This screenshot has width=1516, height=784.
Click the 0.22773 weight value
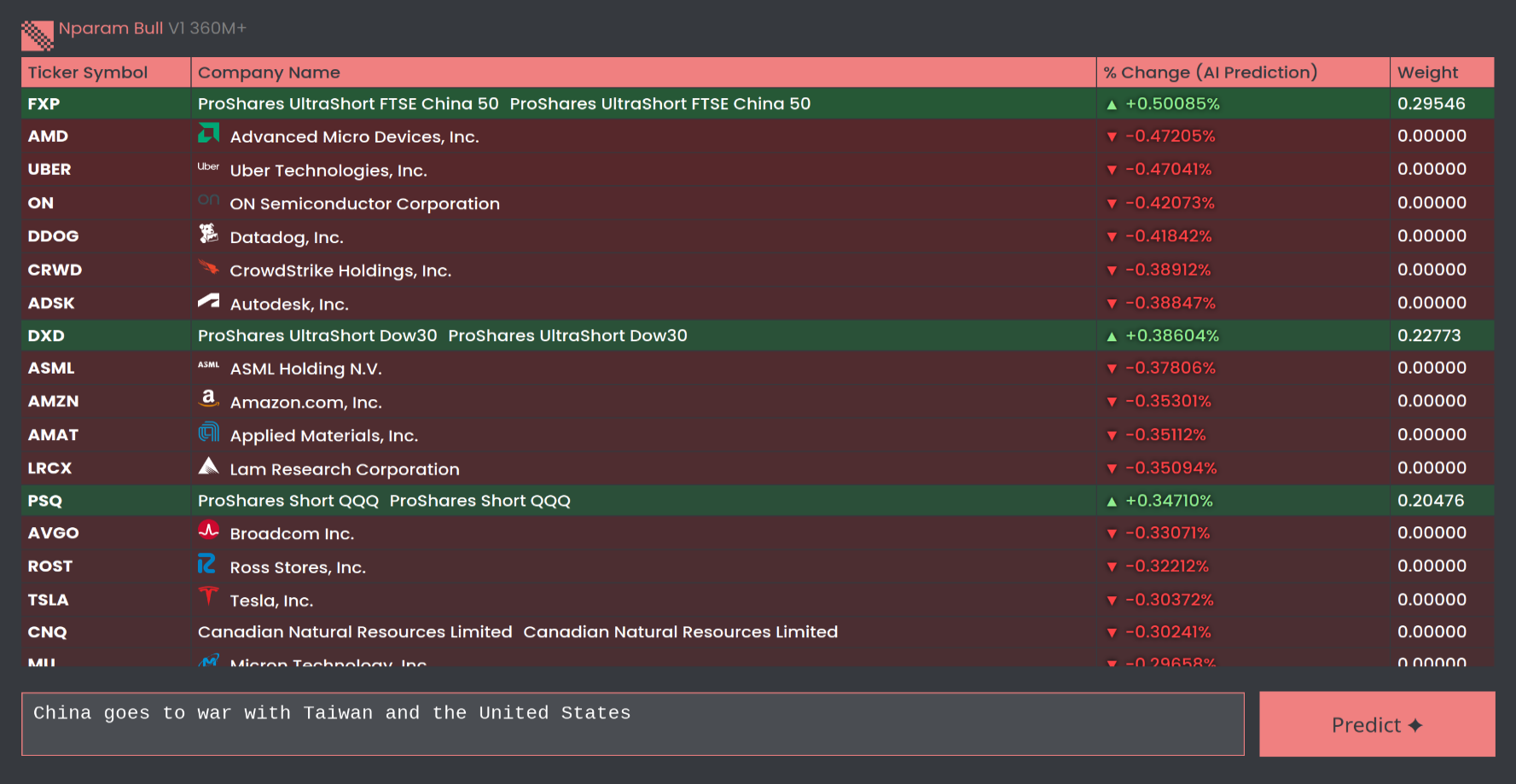pyautogui.click(x=1429, y=335)
